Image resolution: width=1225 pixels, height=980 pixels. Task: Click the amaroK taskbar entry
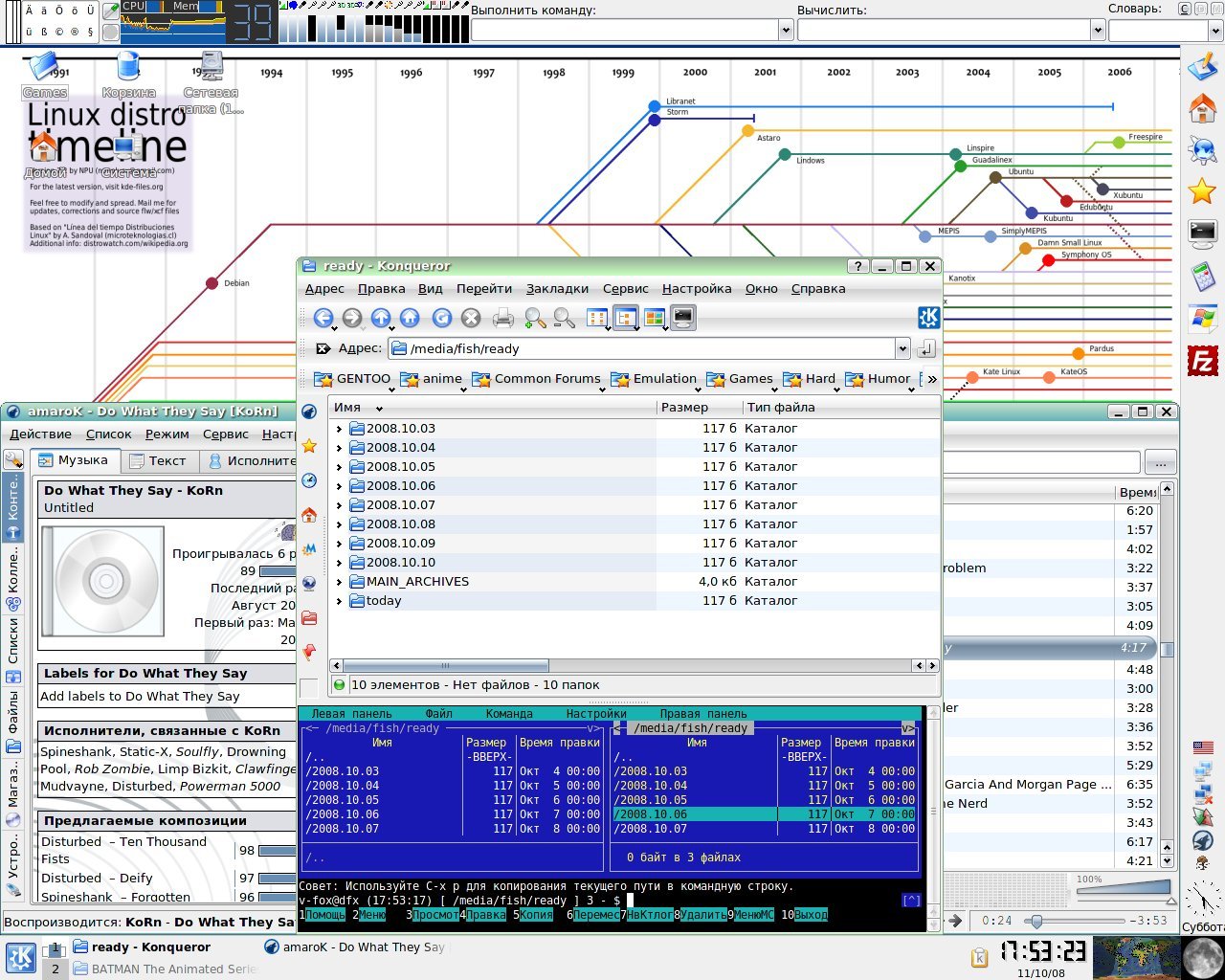pyautogui.click(x=354, y=947)
